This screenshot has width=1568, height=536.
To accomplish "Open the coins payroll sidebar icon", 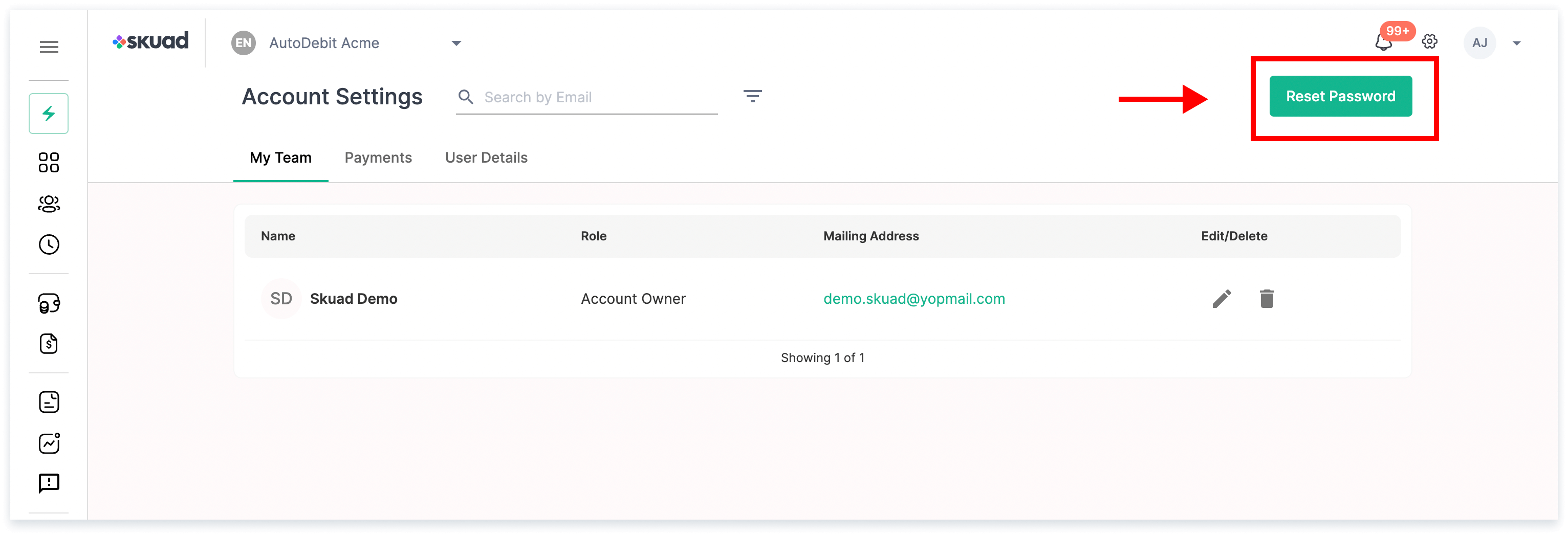I will tap(49, 303).
